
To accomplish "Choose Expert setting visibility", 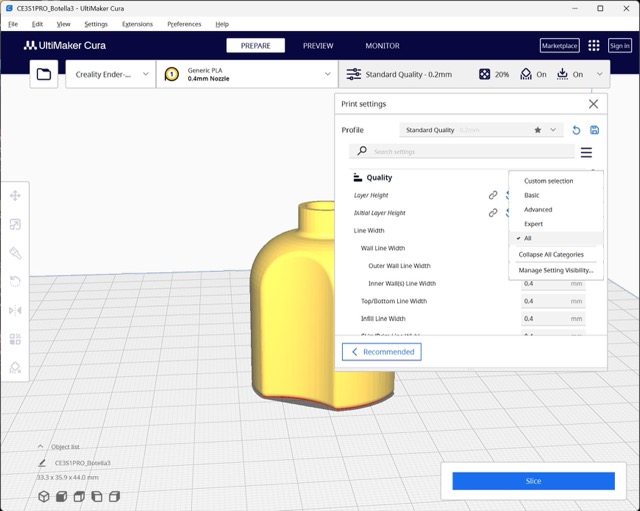I will [533, 224].
